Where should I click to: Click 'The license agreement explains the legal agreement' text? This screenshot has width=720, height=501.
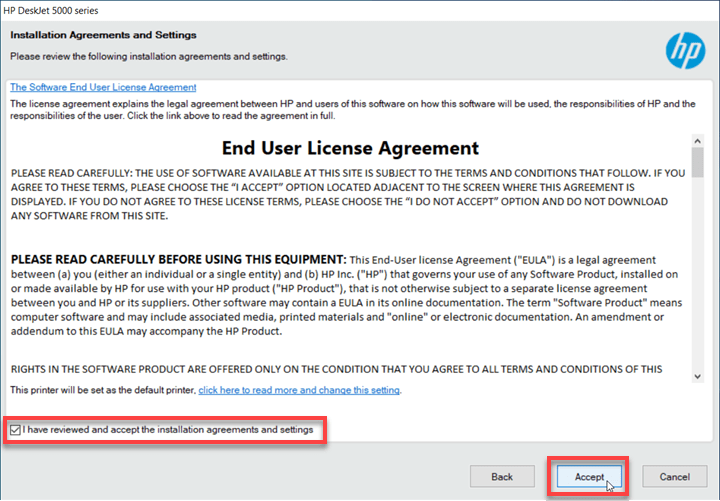click(353, 110)
